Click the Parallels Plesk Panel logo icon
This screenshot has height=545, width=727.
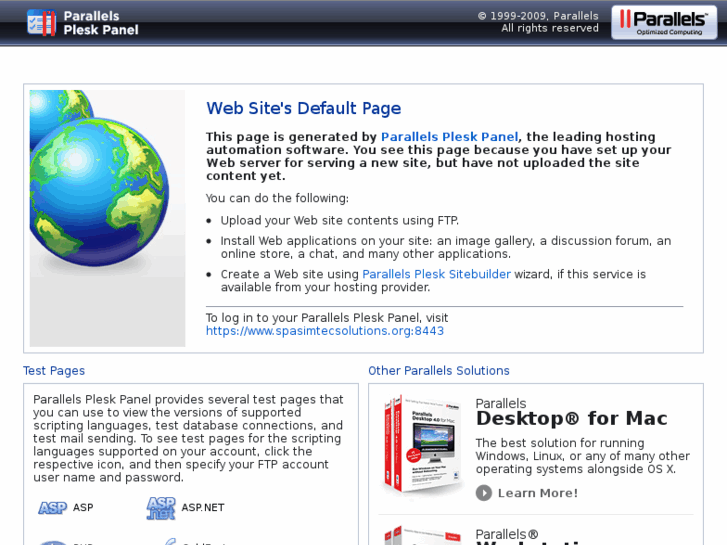click(41, 23)
